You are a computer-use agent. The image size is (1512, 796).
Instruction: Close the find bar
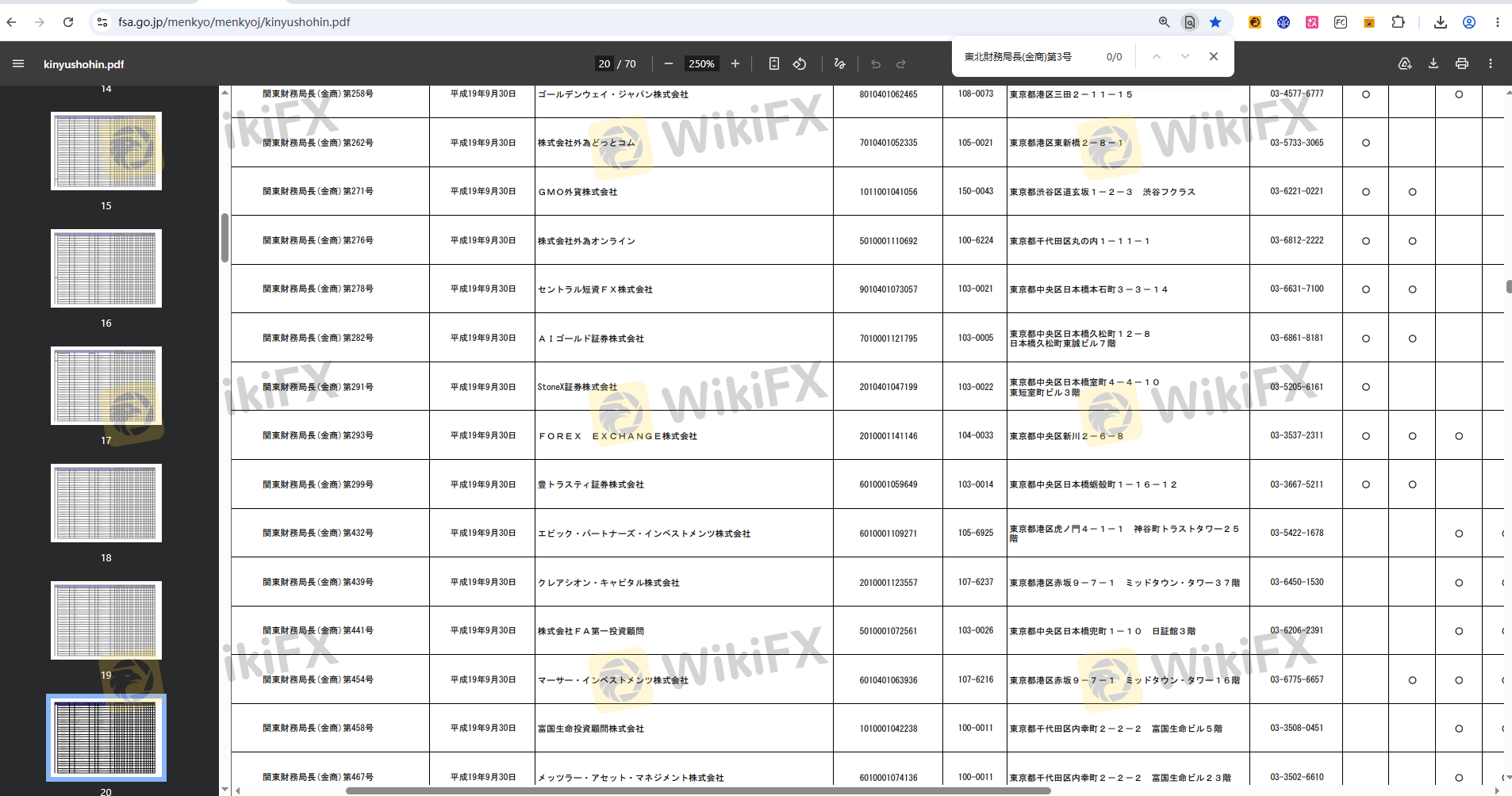(x=1214, y=56)
